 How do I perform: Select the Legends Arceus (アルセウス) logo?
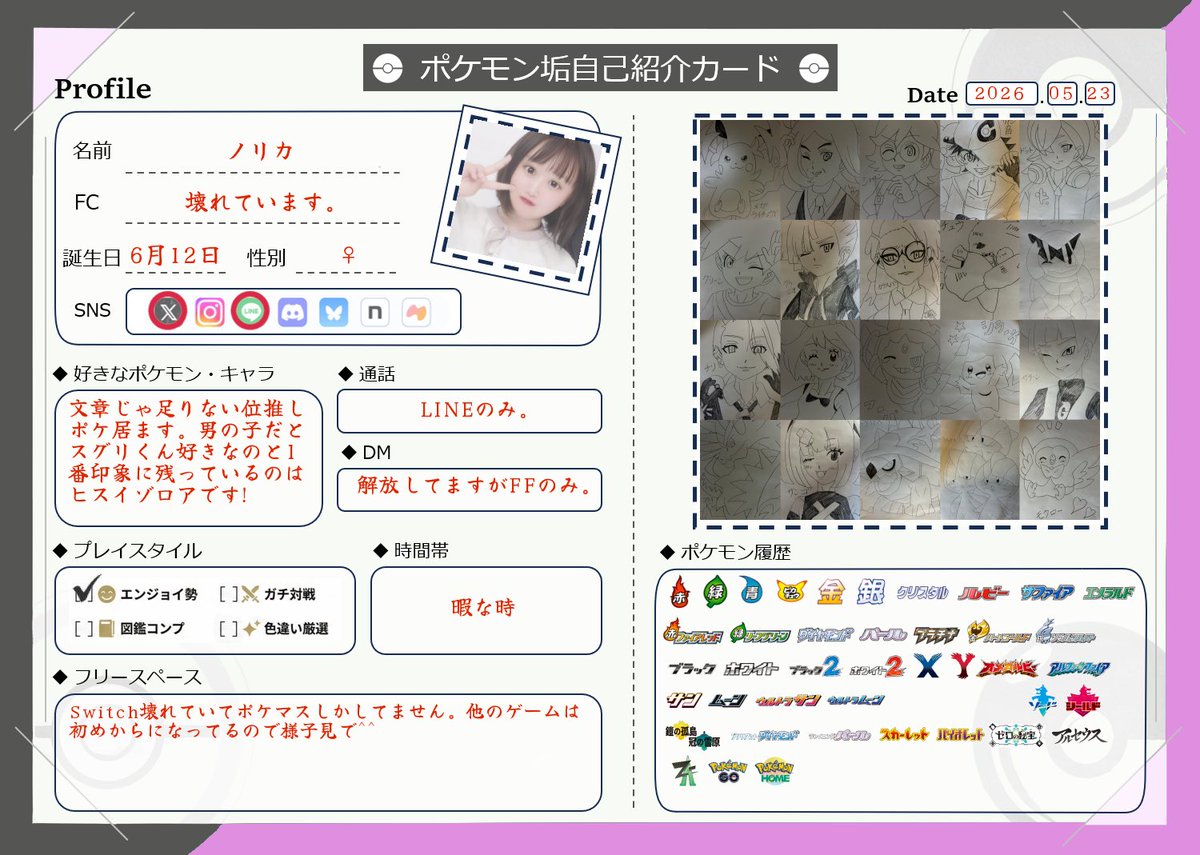[x=1077, y=735]
